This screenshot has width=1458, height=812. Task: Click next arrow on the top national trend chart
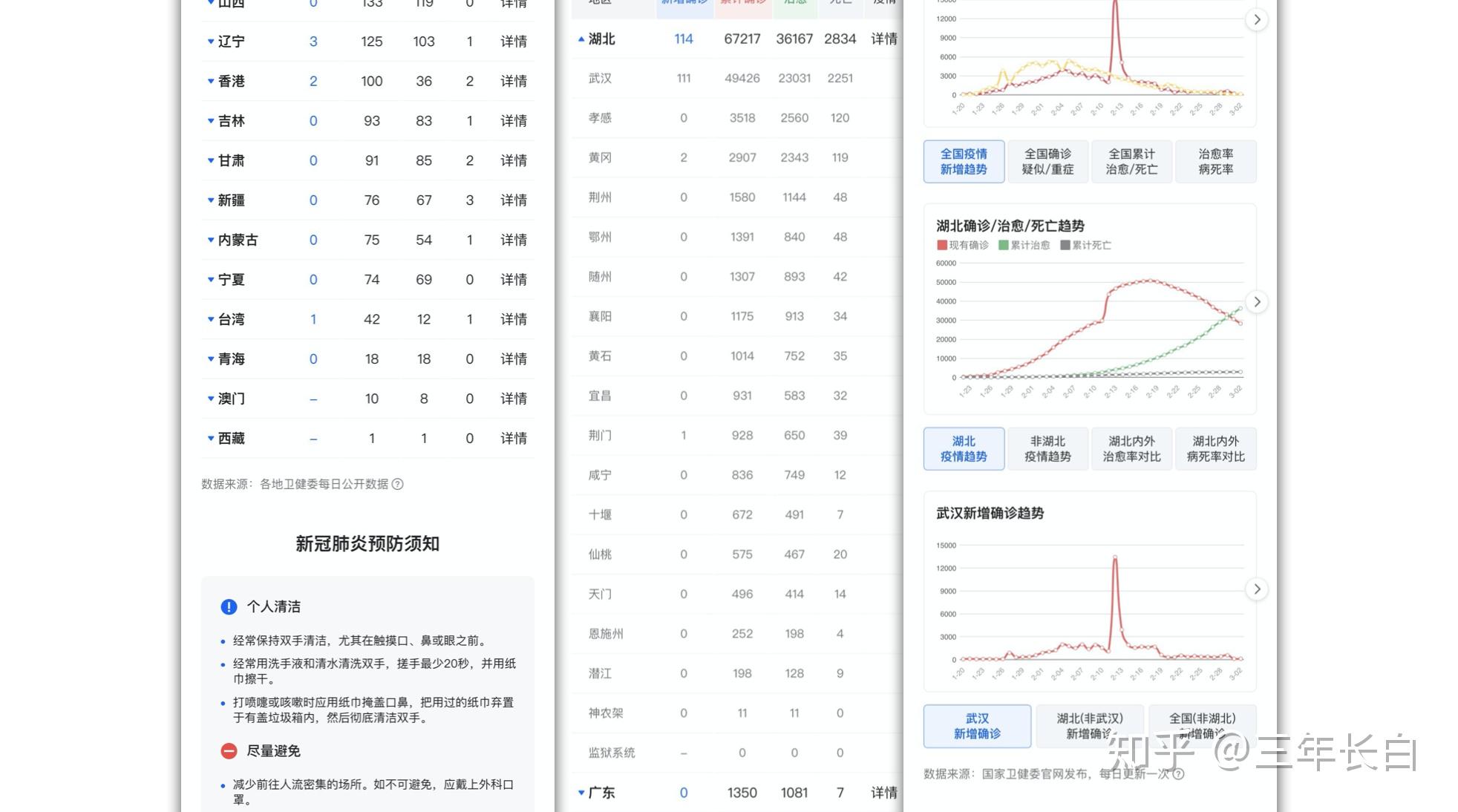point(1257,19)
